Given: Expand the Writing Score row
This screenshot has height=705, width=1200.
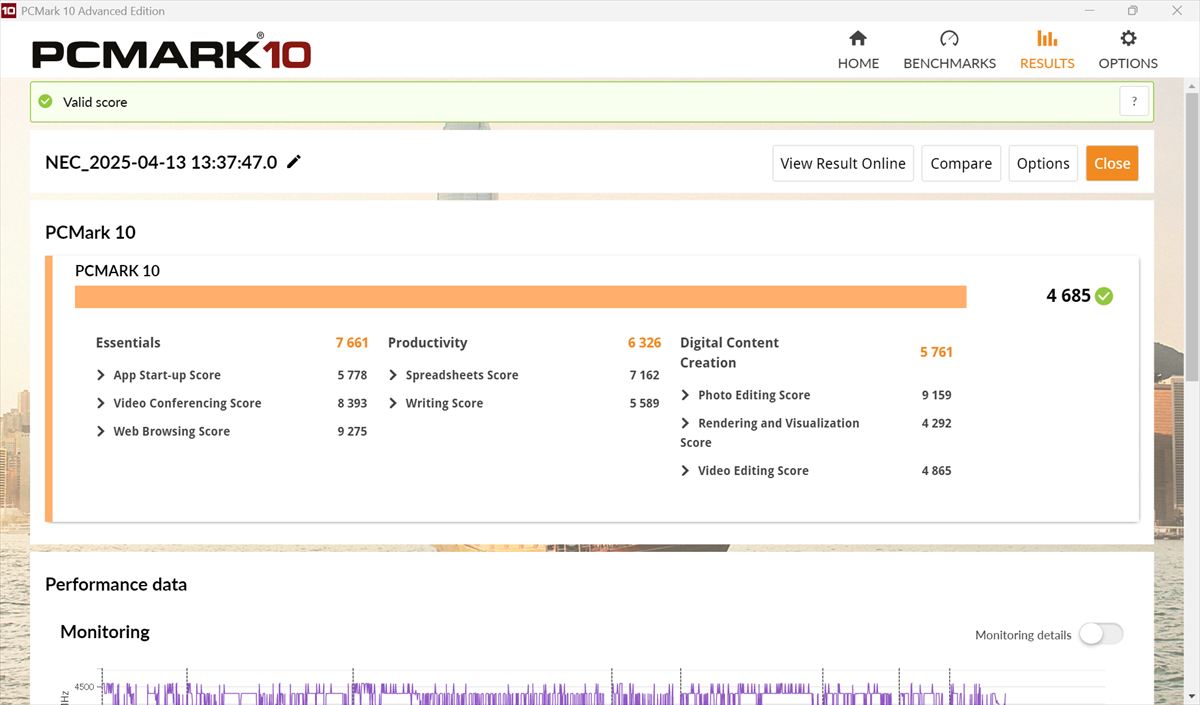Looking at the screenshot, I should coord(393,403).
